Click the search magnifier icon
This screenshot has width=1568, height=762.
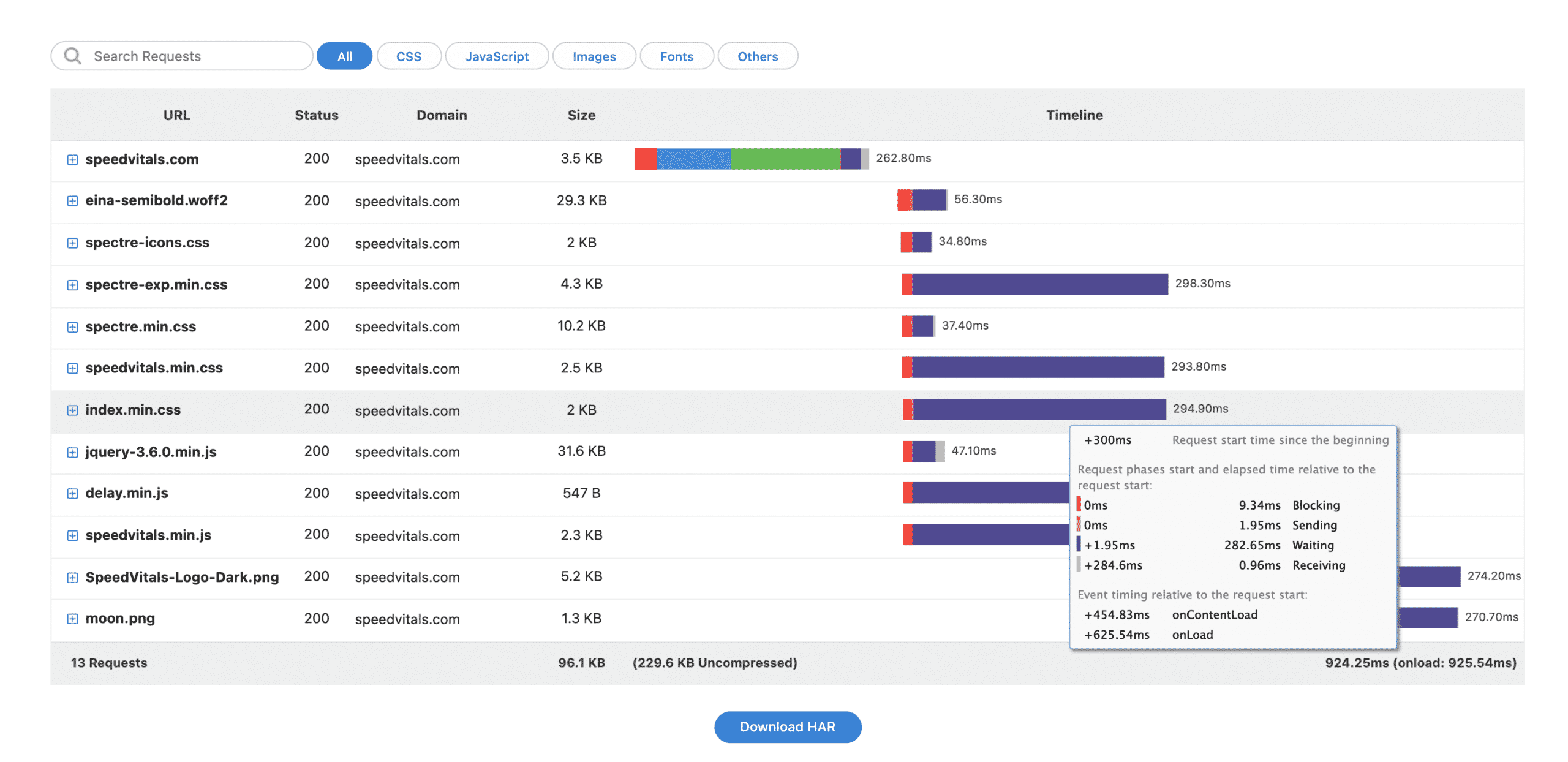coord(73,56)
